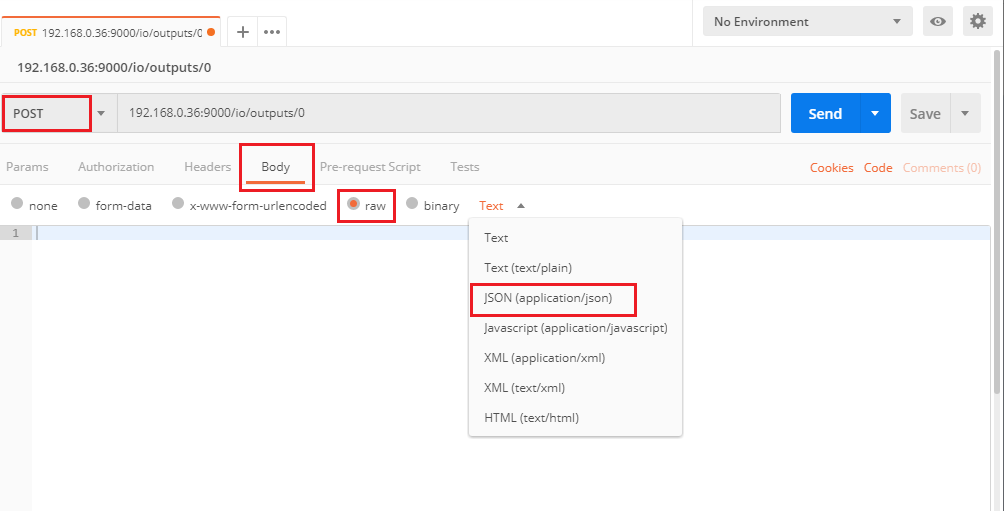
Task: Click line number 1 in editor gutter
Action: click(x=15, y=233)
